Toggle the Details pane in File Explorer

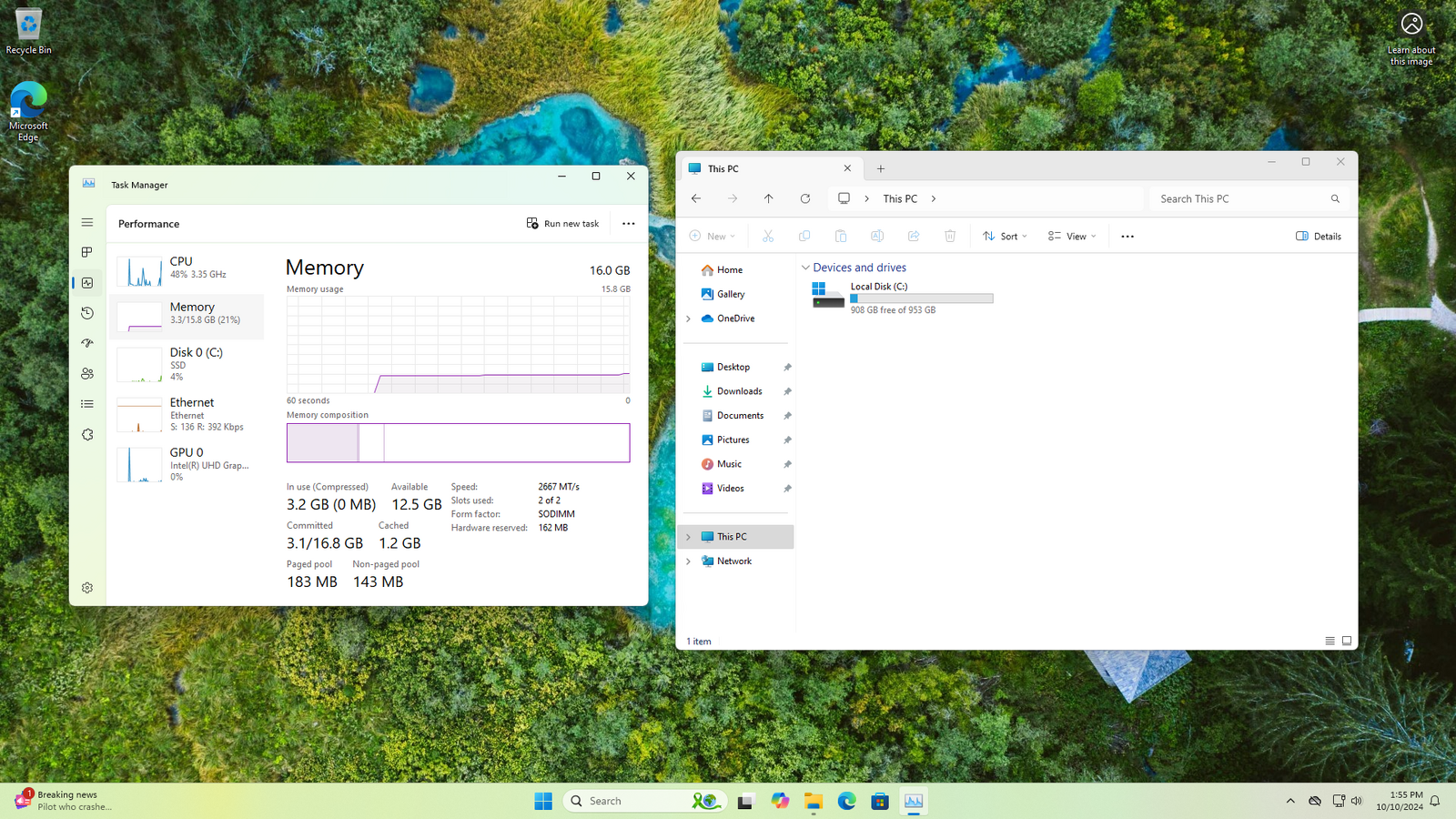(x=1319, y=236)
